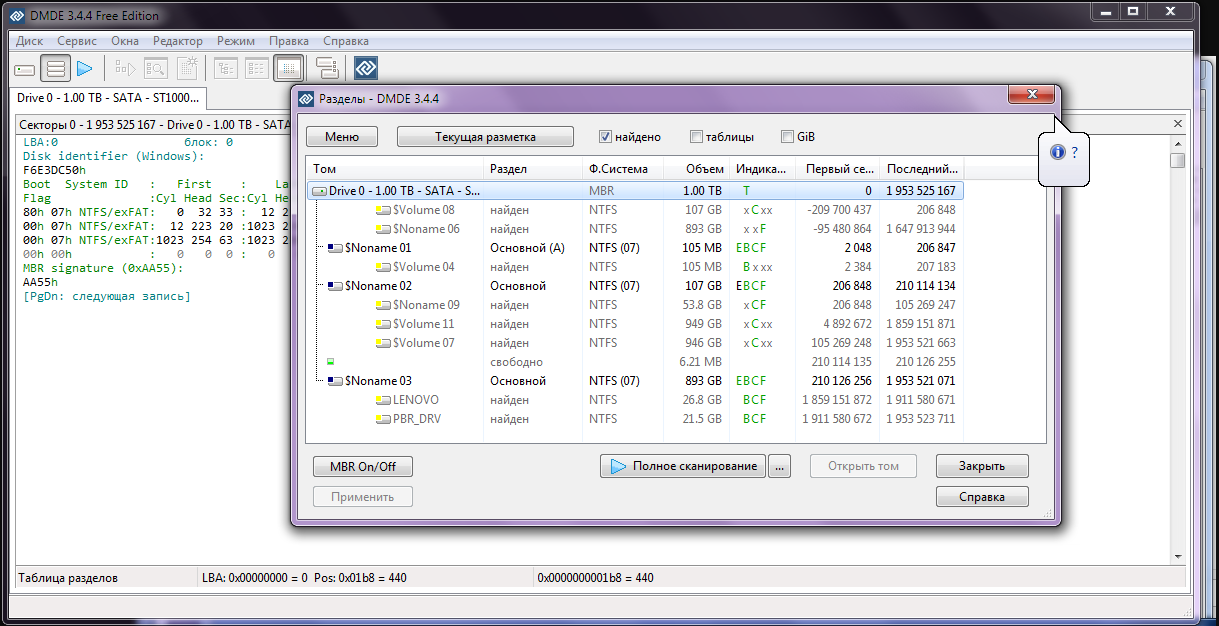The width and height of the screenshot is (1219, 626).
Task: Click the DMDE logo toolbar icon
Action: point(366,69)
